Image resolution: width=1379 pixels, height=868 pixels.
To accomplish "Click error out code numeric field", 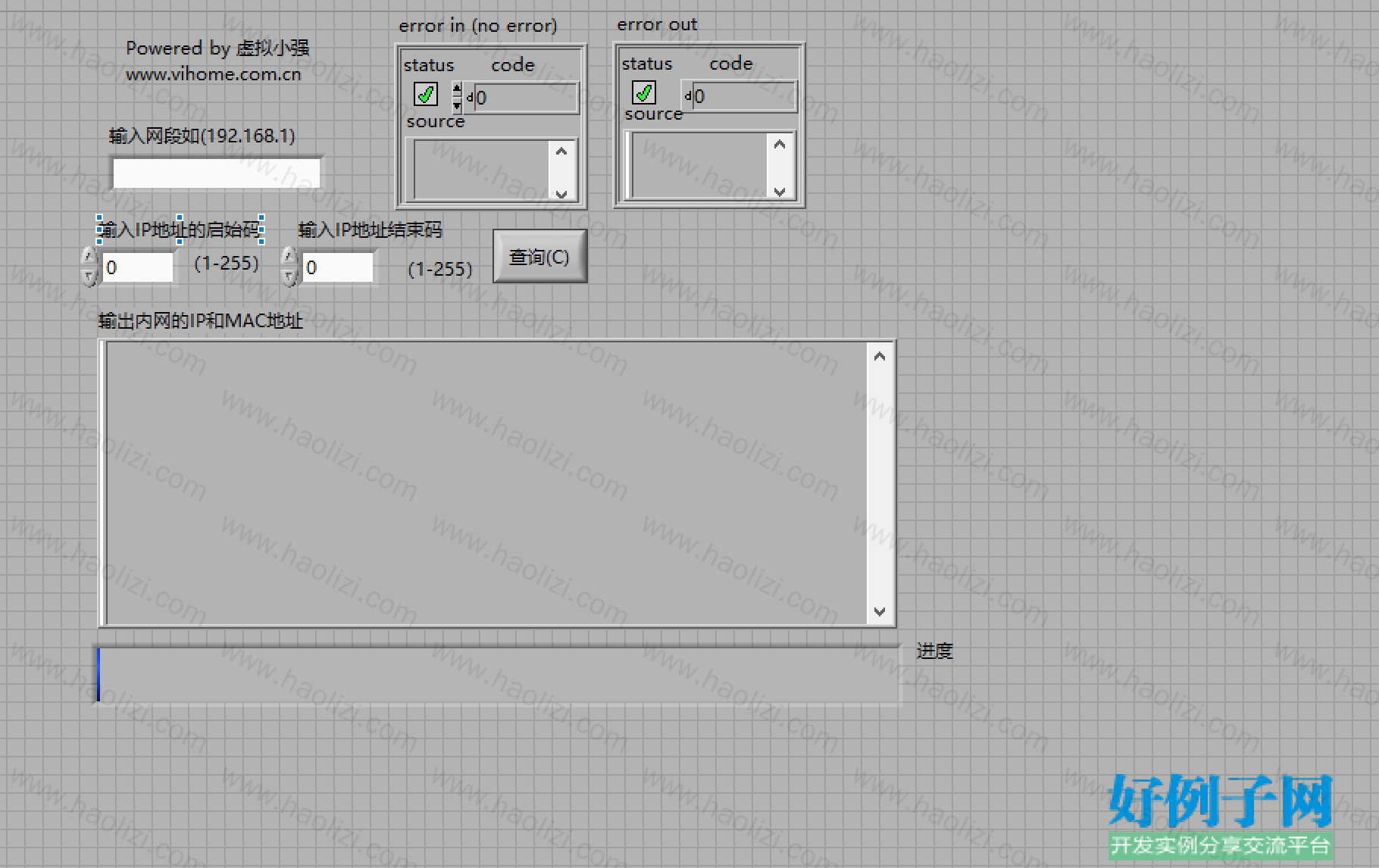I will click(x=744, y=96).
